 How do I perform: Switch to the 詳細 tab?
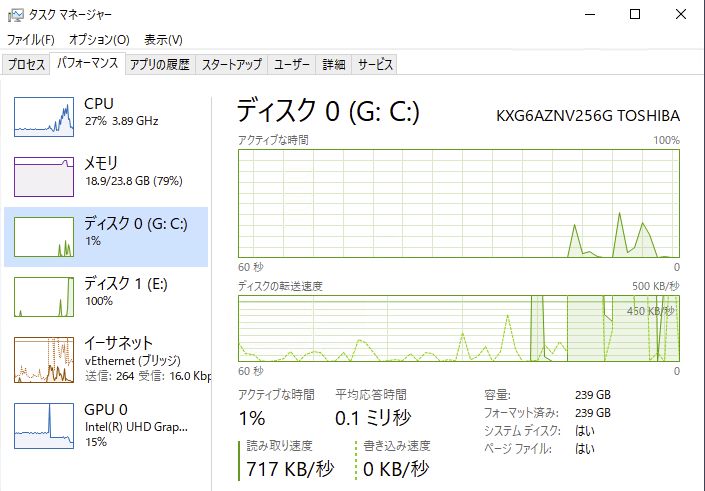pyautogui.click(x=333, y=65)
